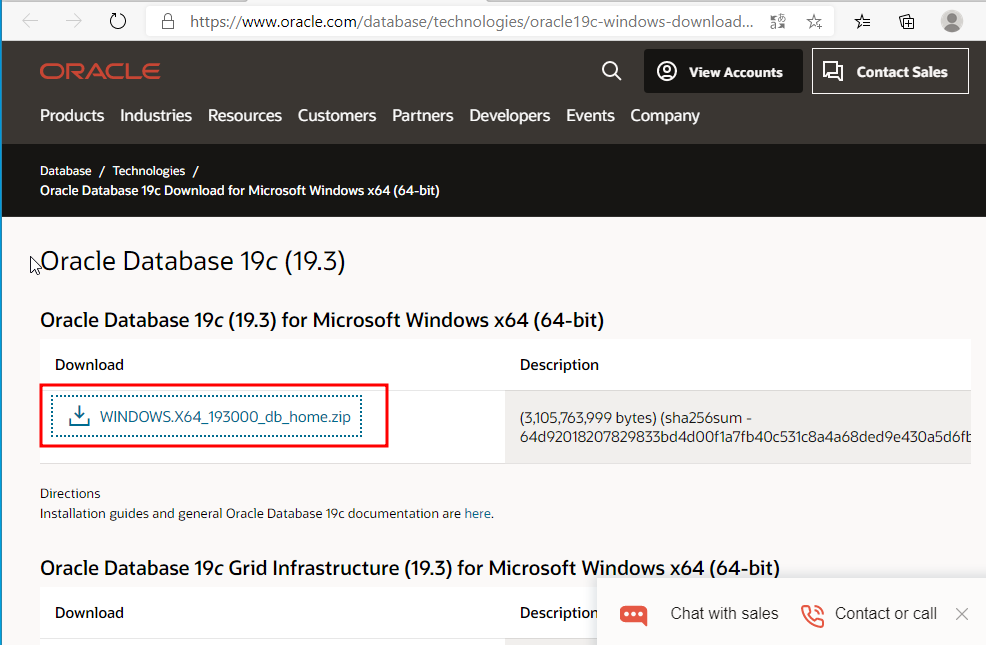
Task: Click the Grid Infrastructure (19.3) section heading
Action: pyautogui.click(x=410, y=568)
